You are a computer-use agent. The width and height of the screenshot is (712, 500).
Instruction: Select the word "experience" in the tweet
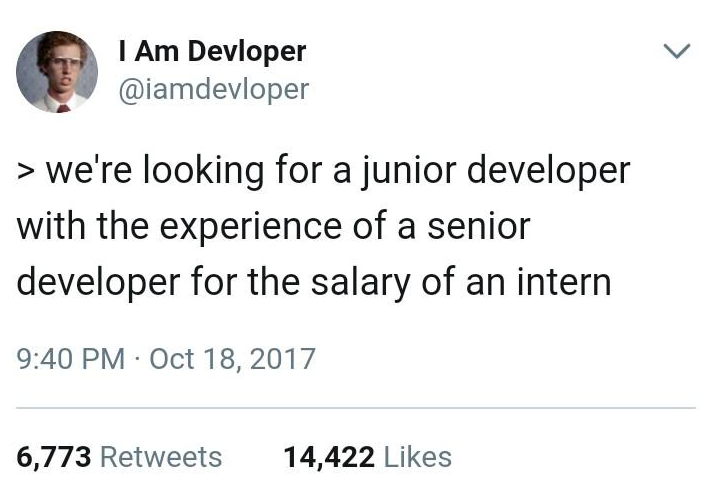[250, 228]
